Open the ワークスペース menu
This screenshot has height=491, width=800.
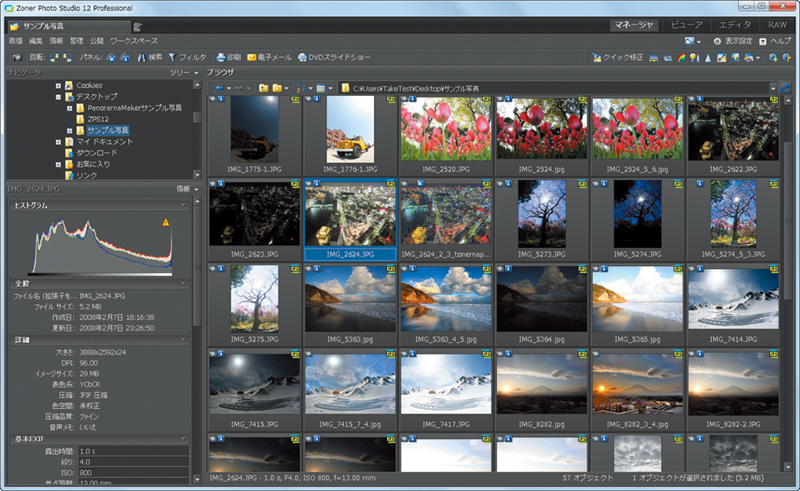(x=133, y=41)
